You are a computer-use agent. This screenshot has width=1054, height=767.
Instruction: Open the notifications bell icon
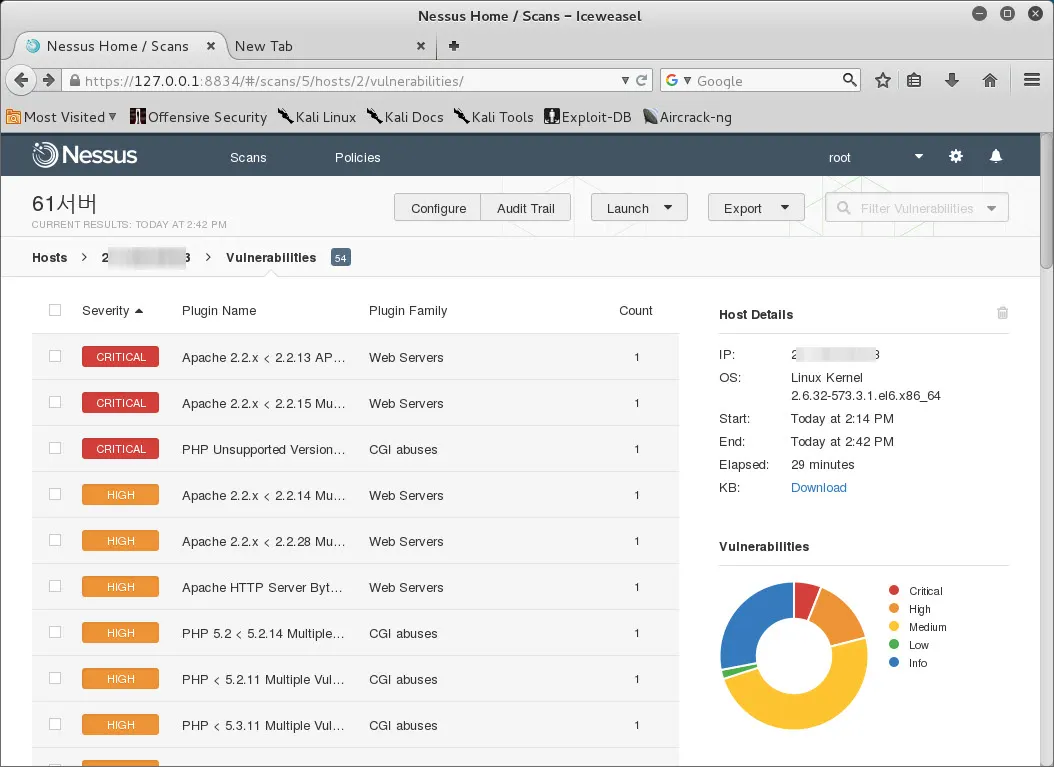coord(996,157)
